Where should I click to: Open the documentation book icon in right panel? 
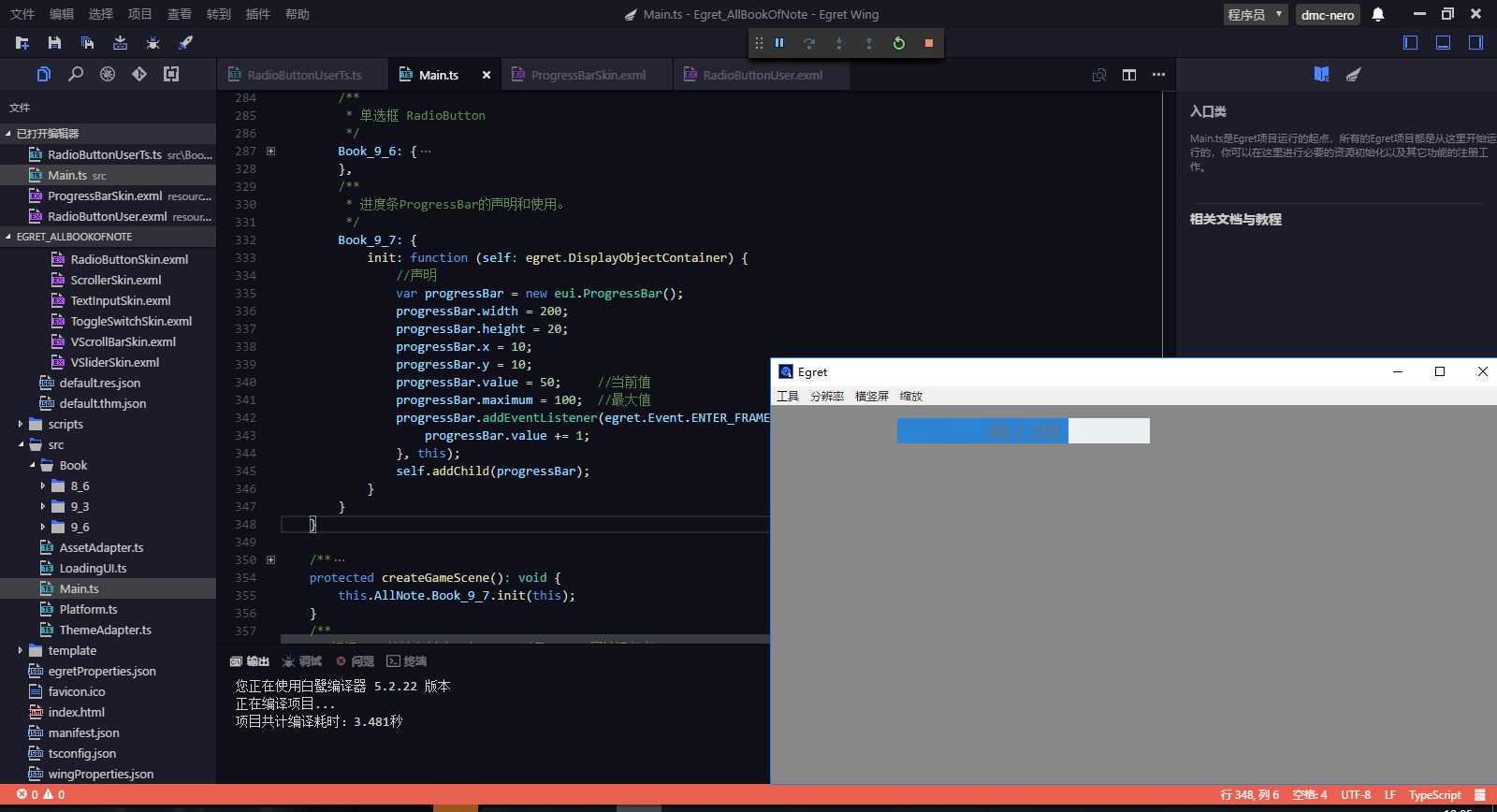click(1321, 74)
